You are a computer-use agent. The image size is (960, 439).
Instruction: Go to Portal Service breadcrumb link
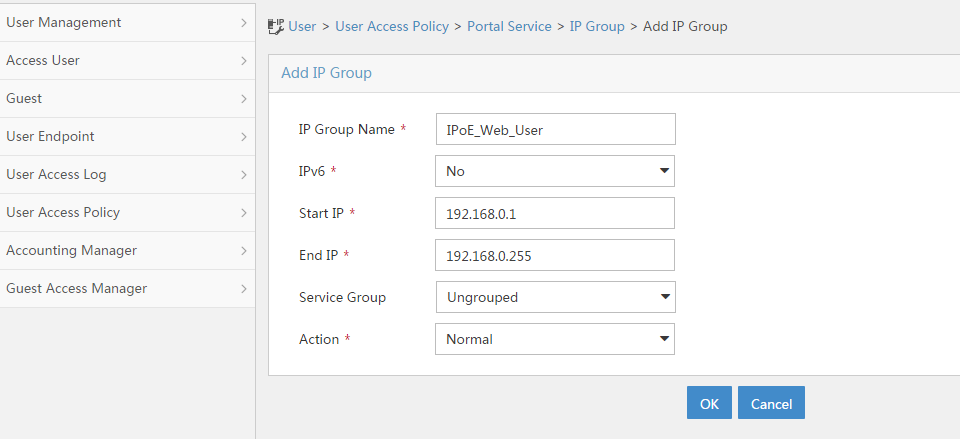pos(509,26)
